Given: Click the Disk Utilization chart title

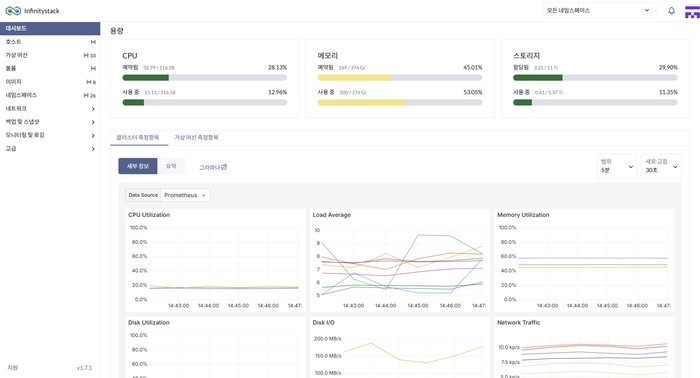Looking at the screenshot, I should tap(149, 322).
